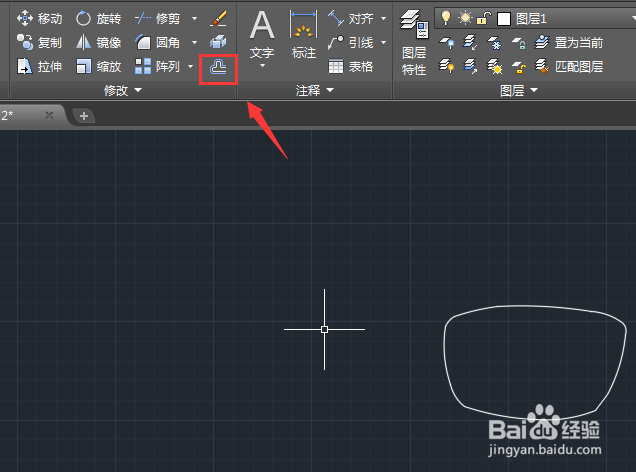Open Layer Properties (图层特性)
This screenshot has width=636, height=472.
[x=414, y=43]
